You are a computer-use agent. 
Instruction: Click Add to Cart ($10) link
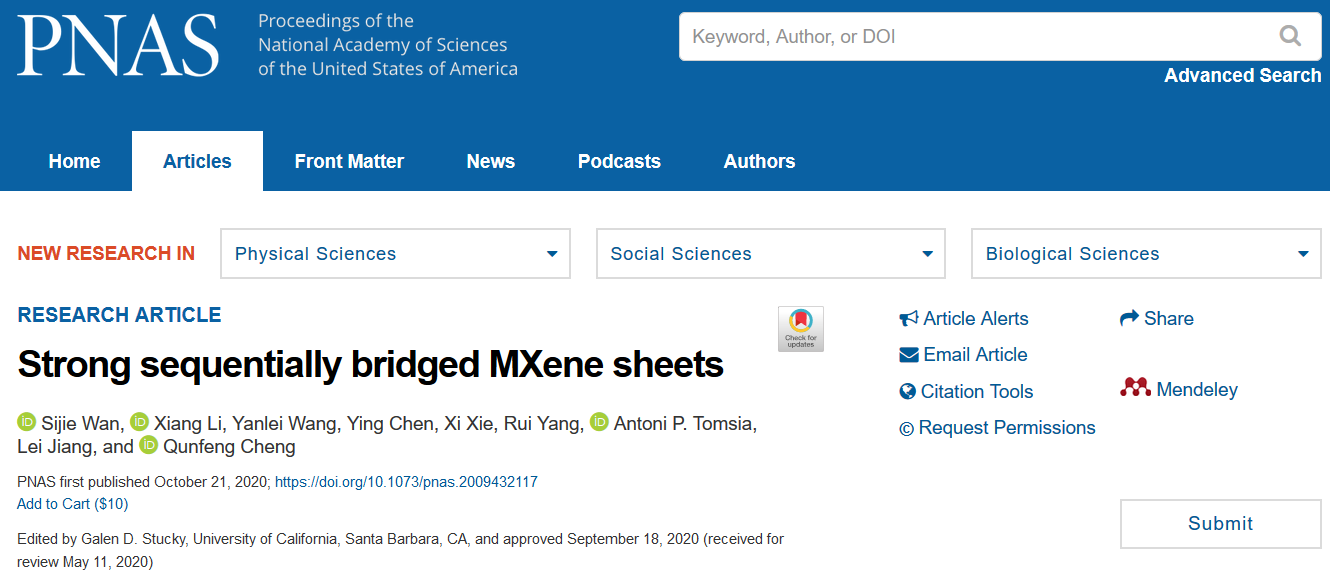point(73,504)
